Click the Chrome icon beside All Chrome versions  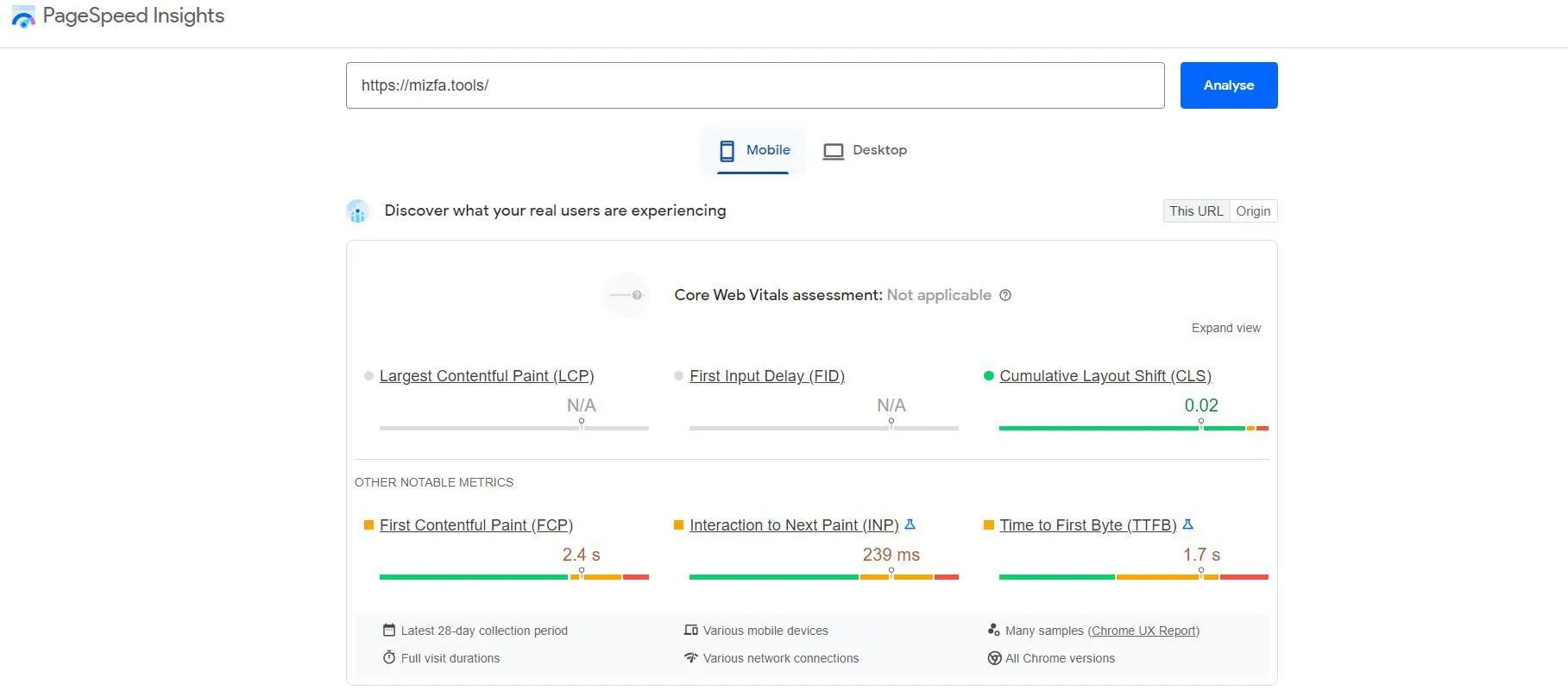click(994, 658)
